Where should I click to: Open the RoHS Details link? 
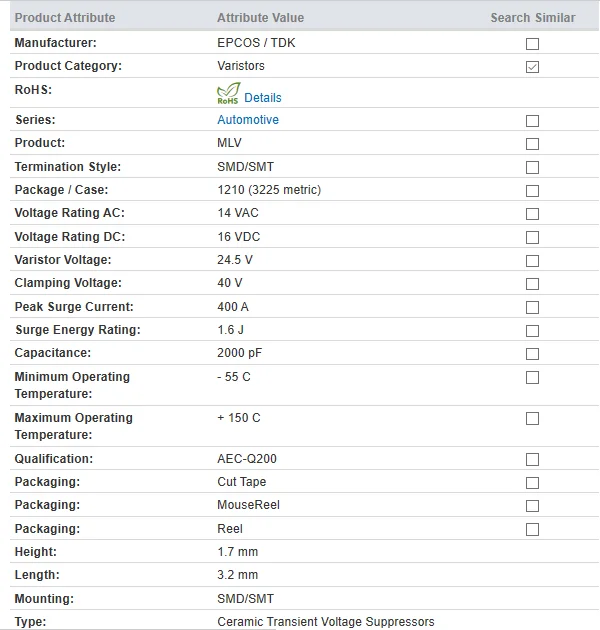263,98
